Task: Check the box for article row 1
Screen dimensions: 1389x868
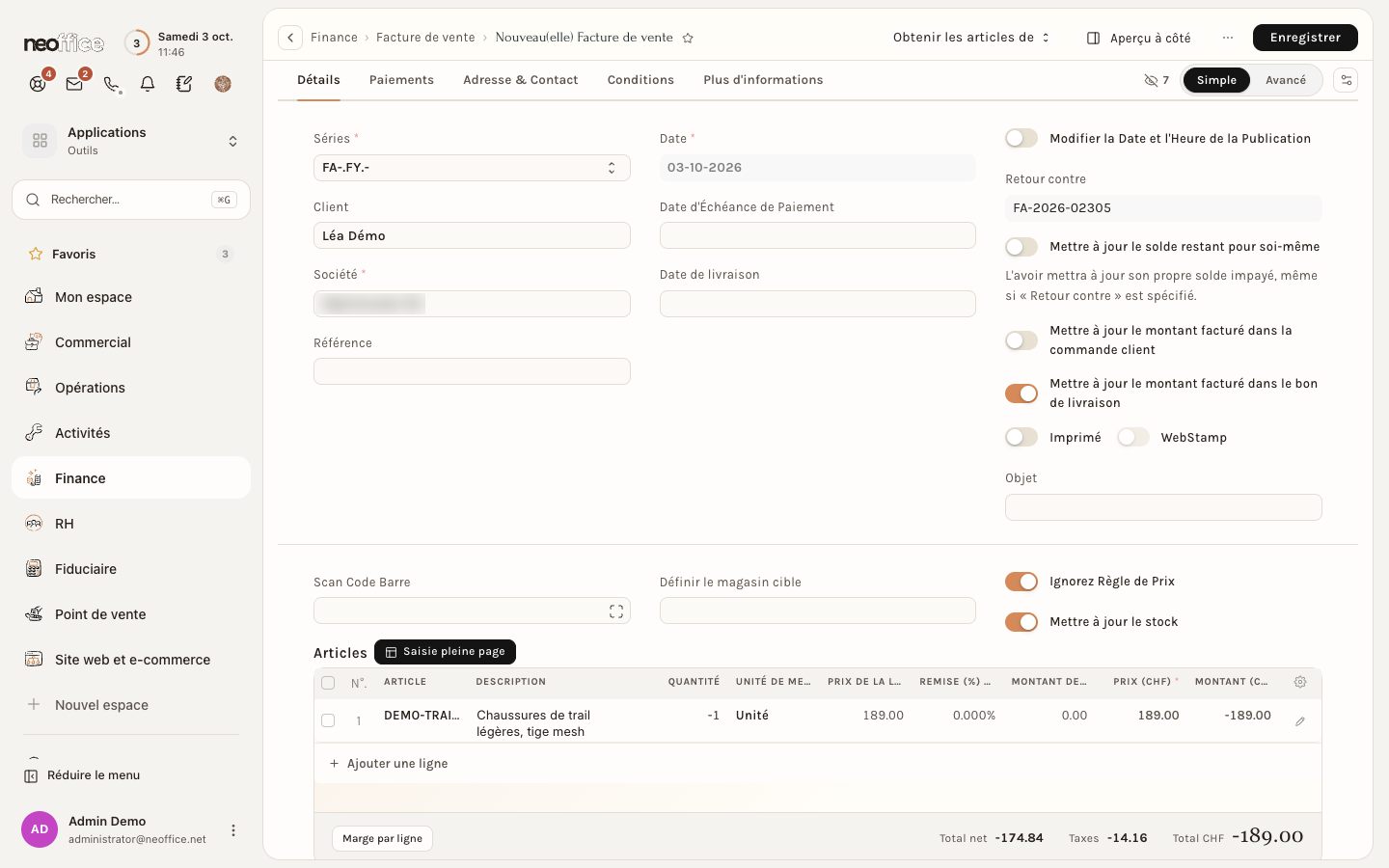Action: coord(328,720)
